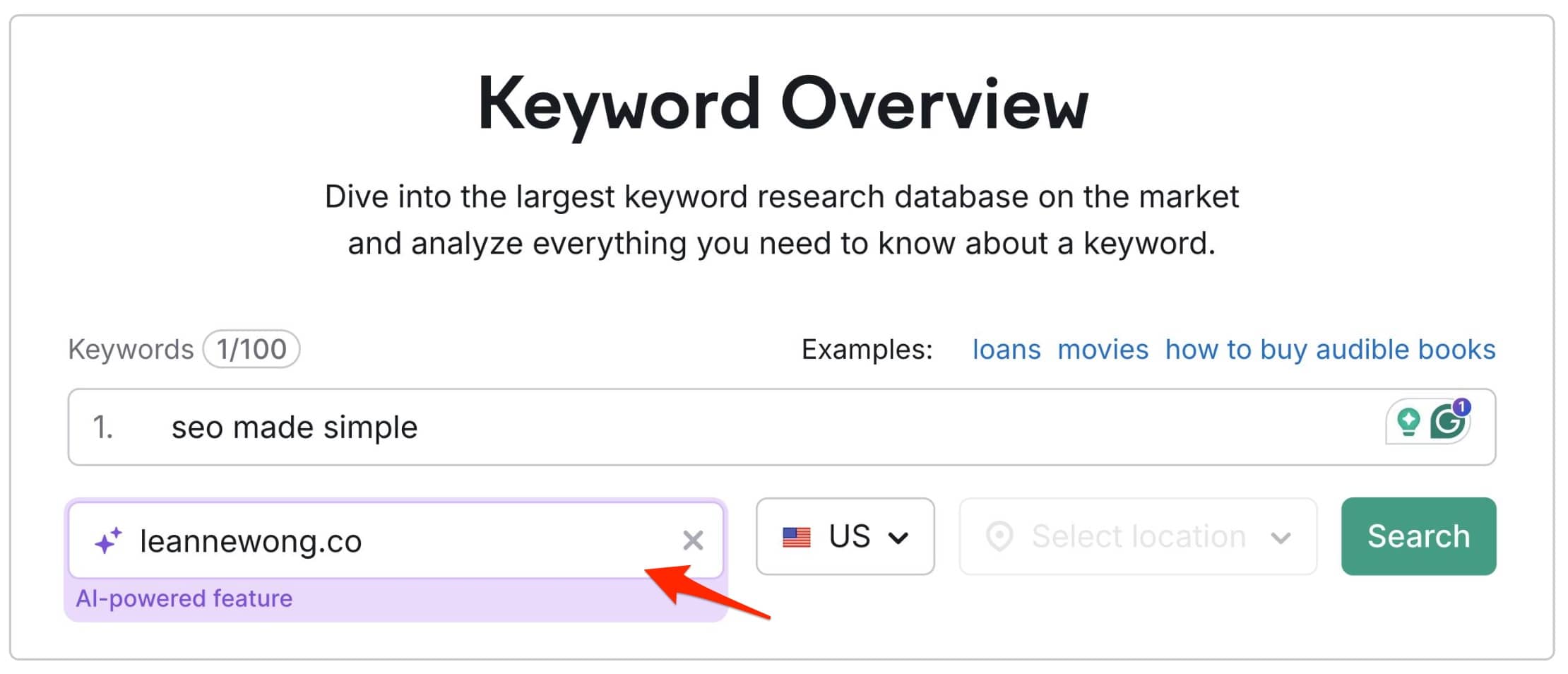Open the loans example link

1006,348
